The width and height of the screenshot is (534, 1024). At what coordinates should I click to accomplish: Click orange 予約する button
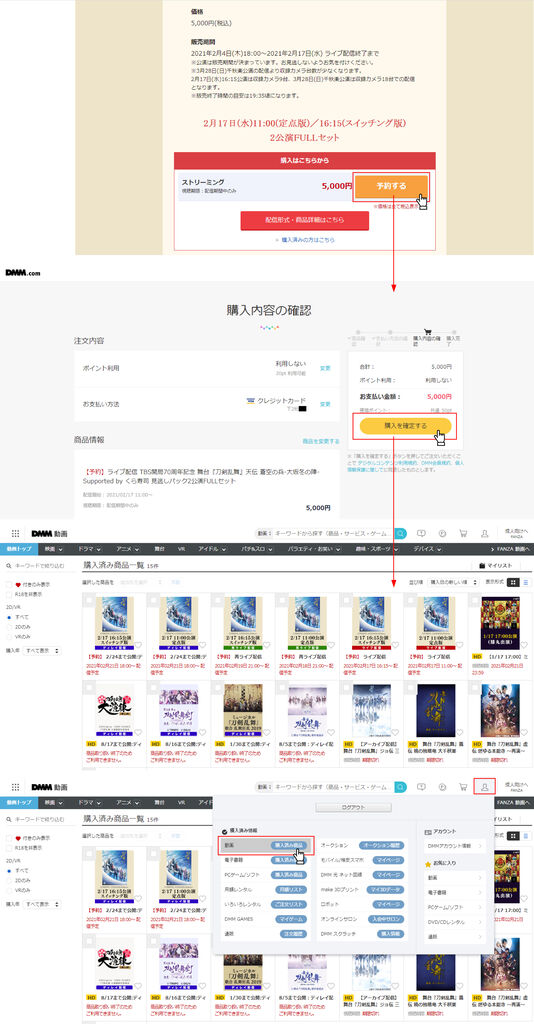click(x=391, y=186)
